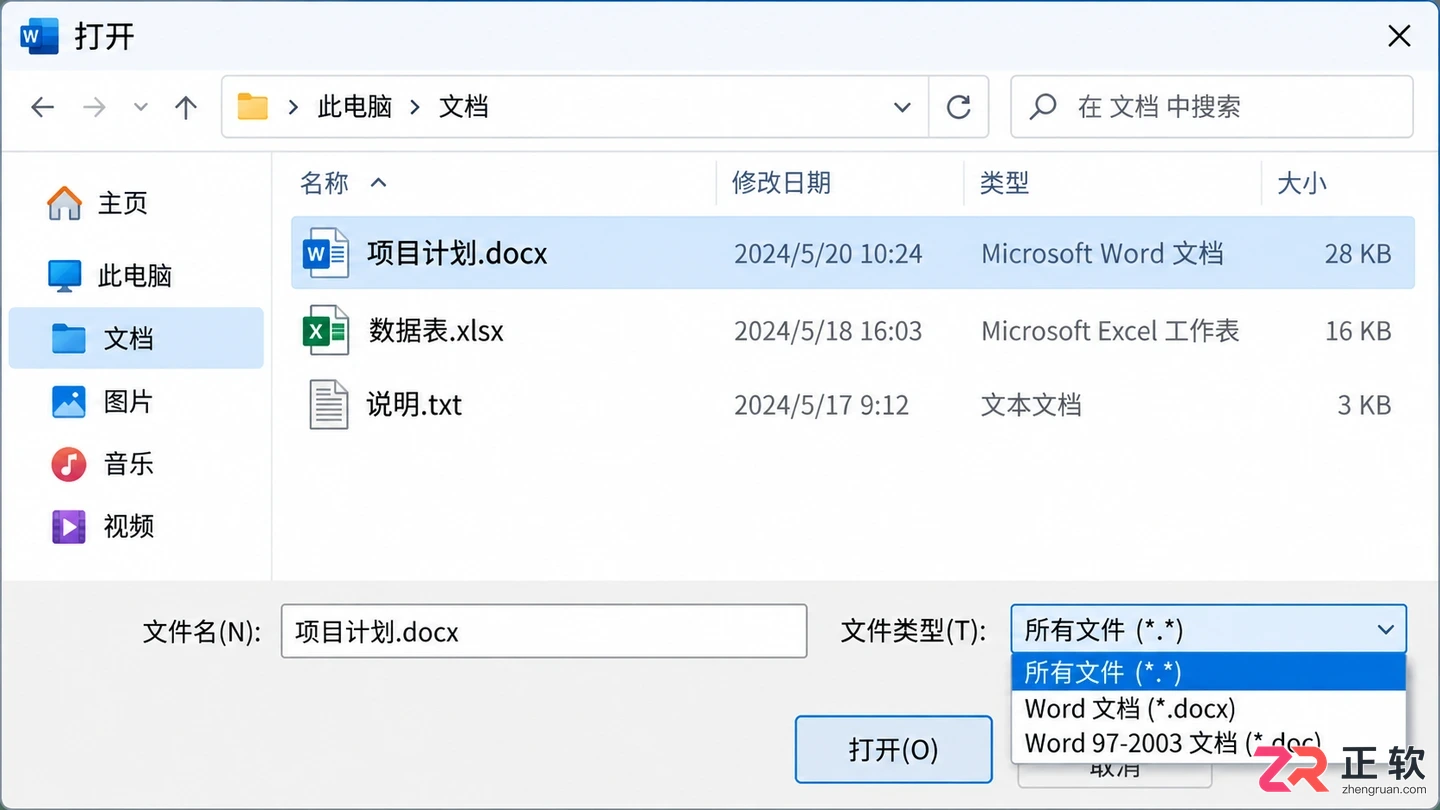This screenshot has height=810, width=1440.
Task: Click the Excel icon of 数据表.xlsx
Action: (x=325, y=330)
